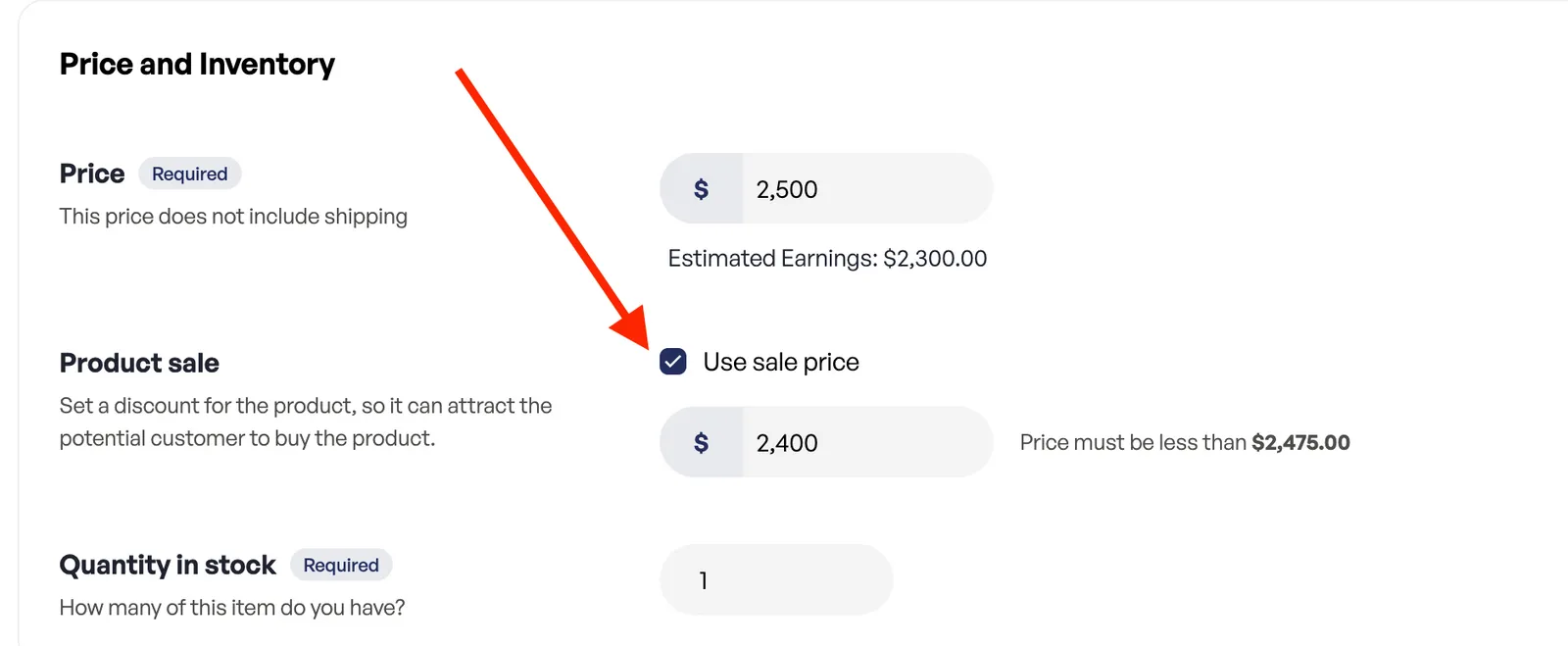Click the 'How many of this item' help text
The image size is (1568, 646).
pyautogui.click(x=232, y=608)
